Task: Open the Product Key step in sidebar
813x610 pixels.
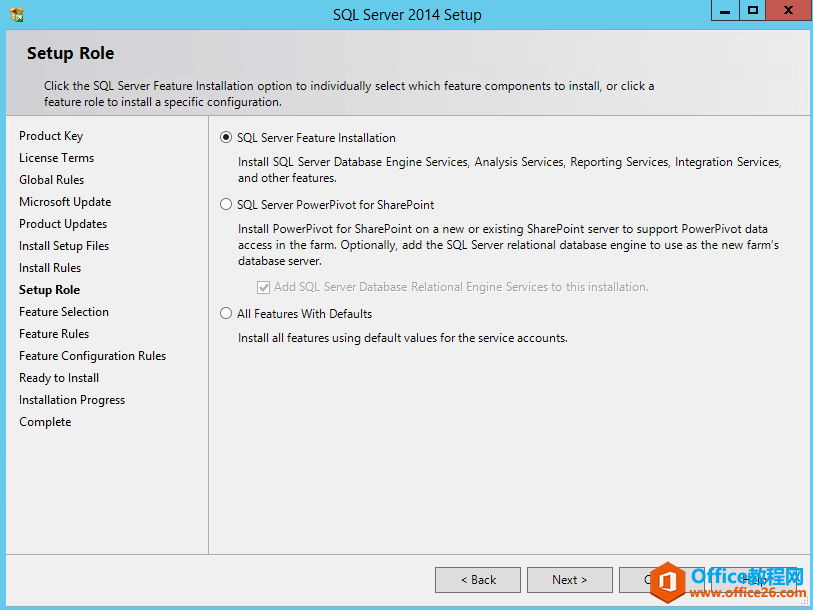Action: click(51, 136)
